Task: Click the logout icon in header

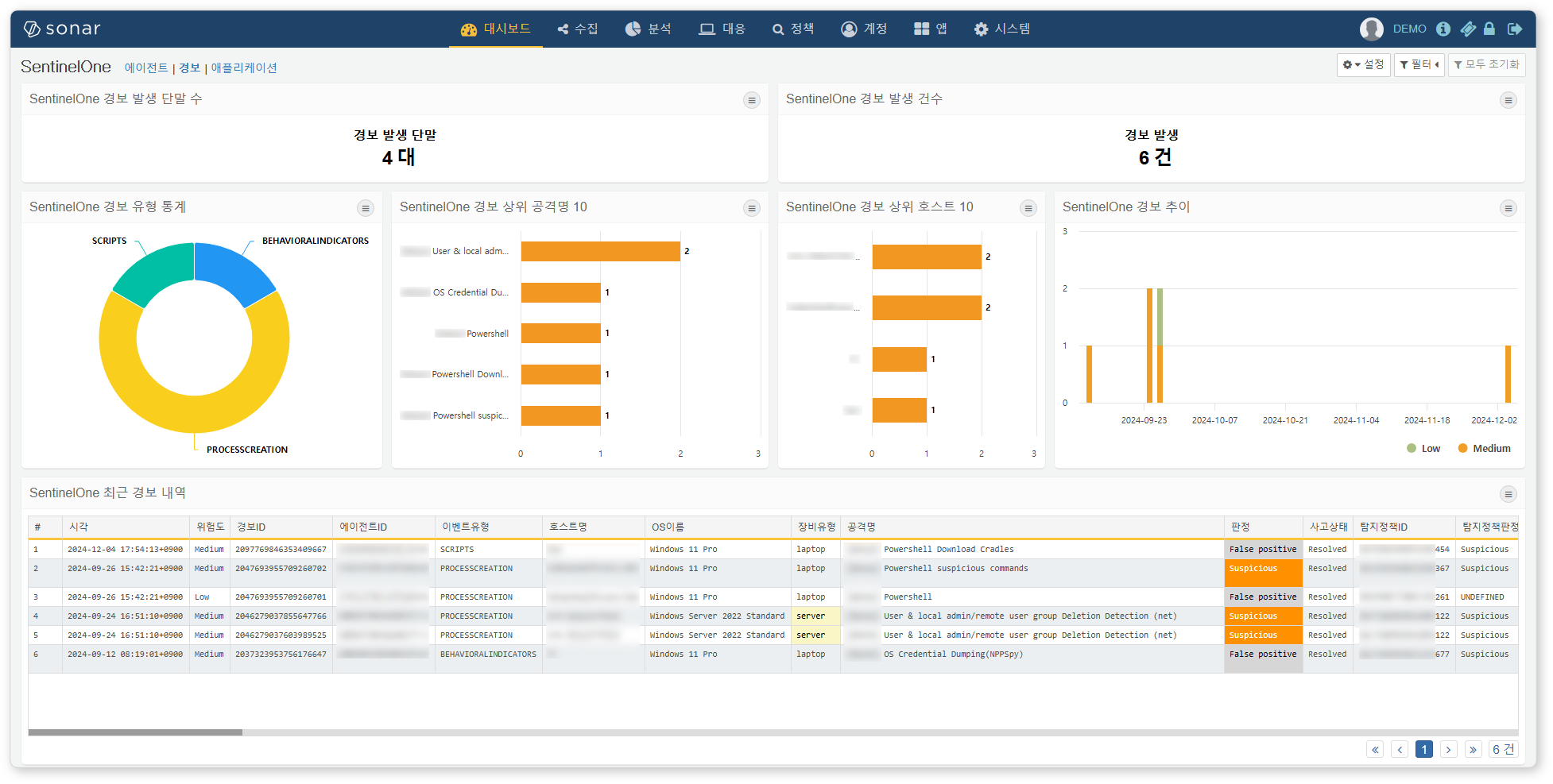Action: tap(1515, 29)
